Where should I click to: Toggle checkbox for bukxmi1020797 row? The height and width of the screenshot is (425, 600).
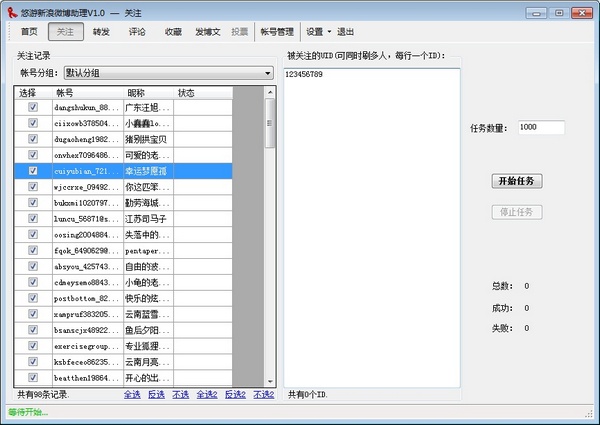pos(33,202)
